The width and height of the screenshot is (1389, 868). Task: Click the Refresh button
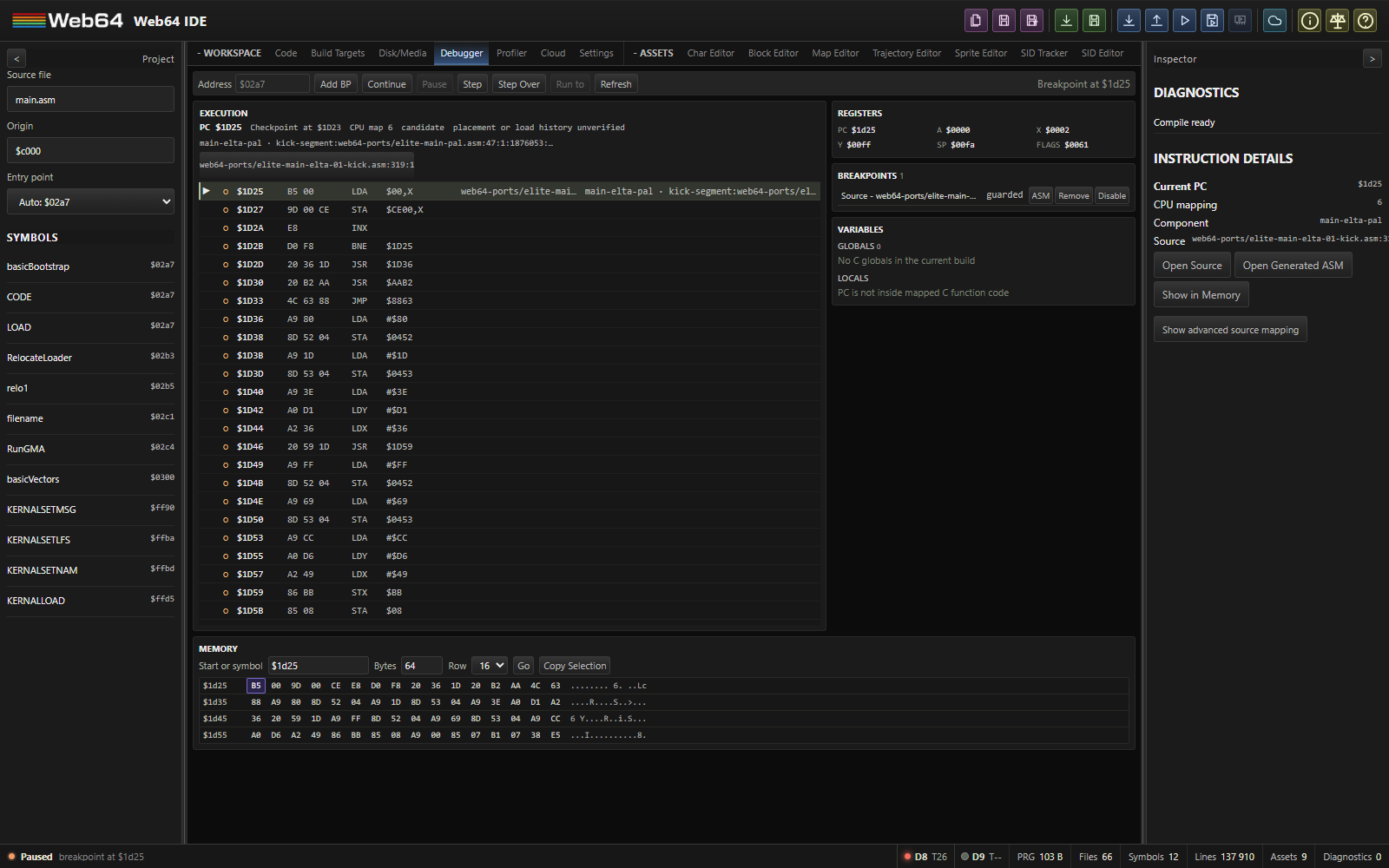(616, 84)
